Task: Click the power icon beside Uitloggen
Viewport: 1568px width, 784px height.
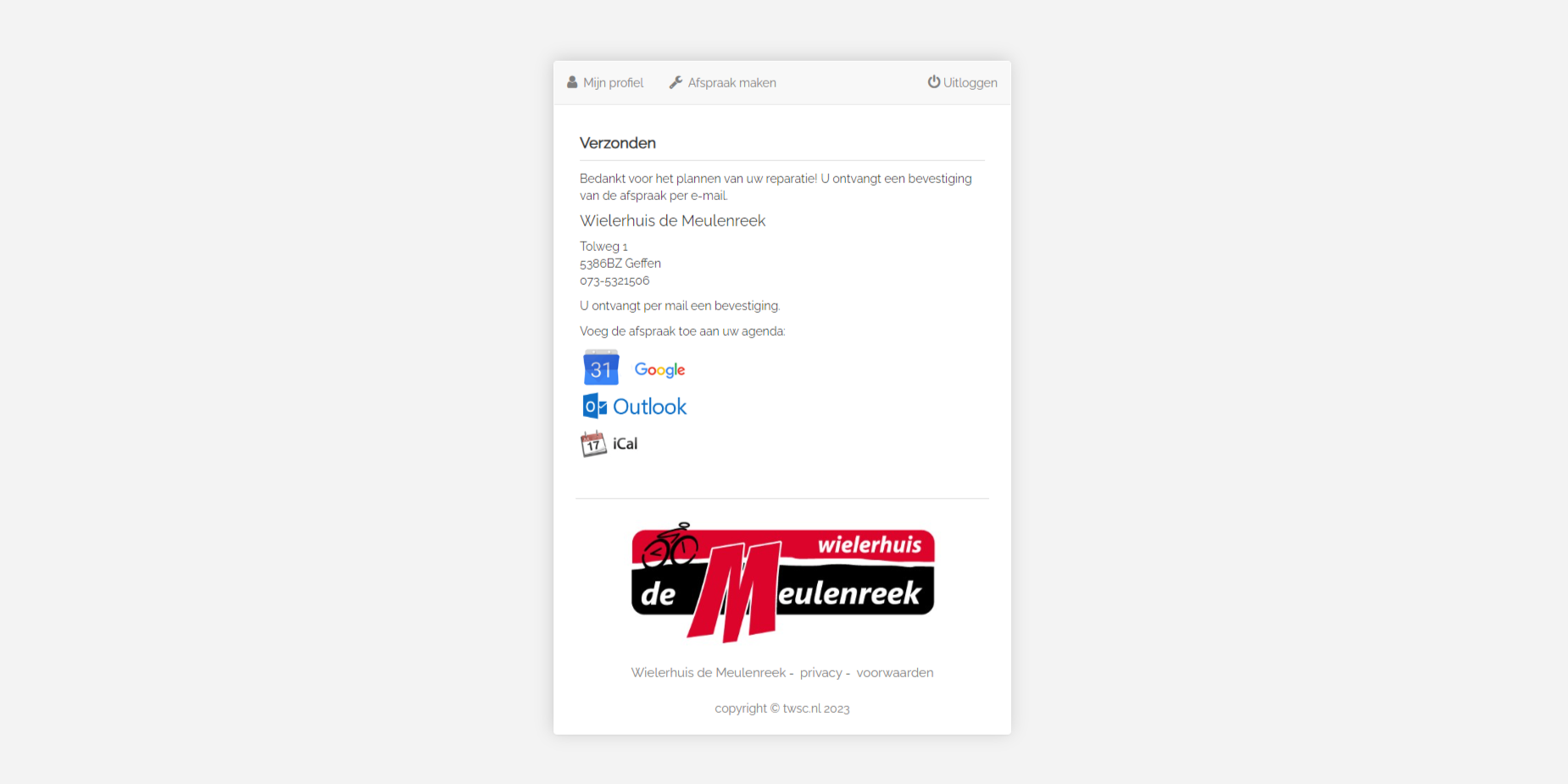Action: point(933,81)
